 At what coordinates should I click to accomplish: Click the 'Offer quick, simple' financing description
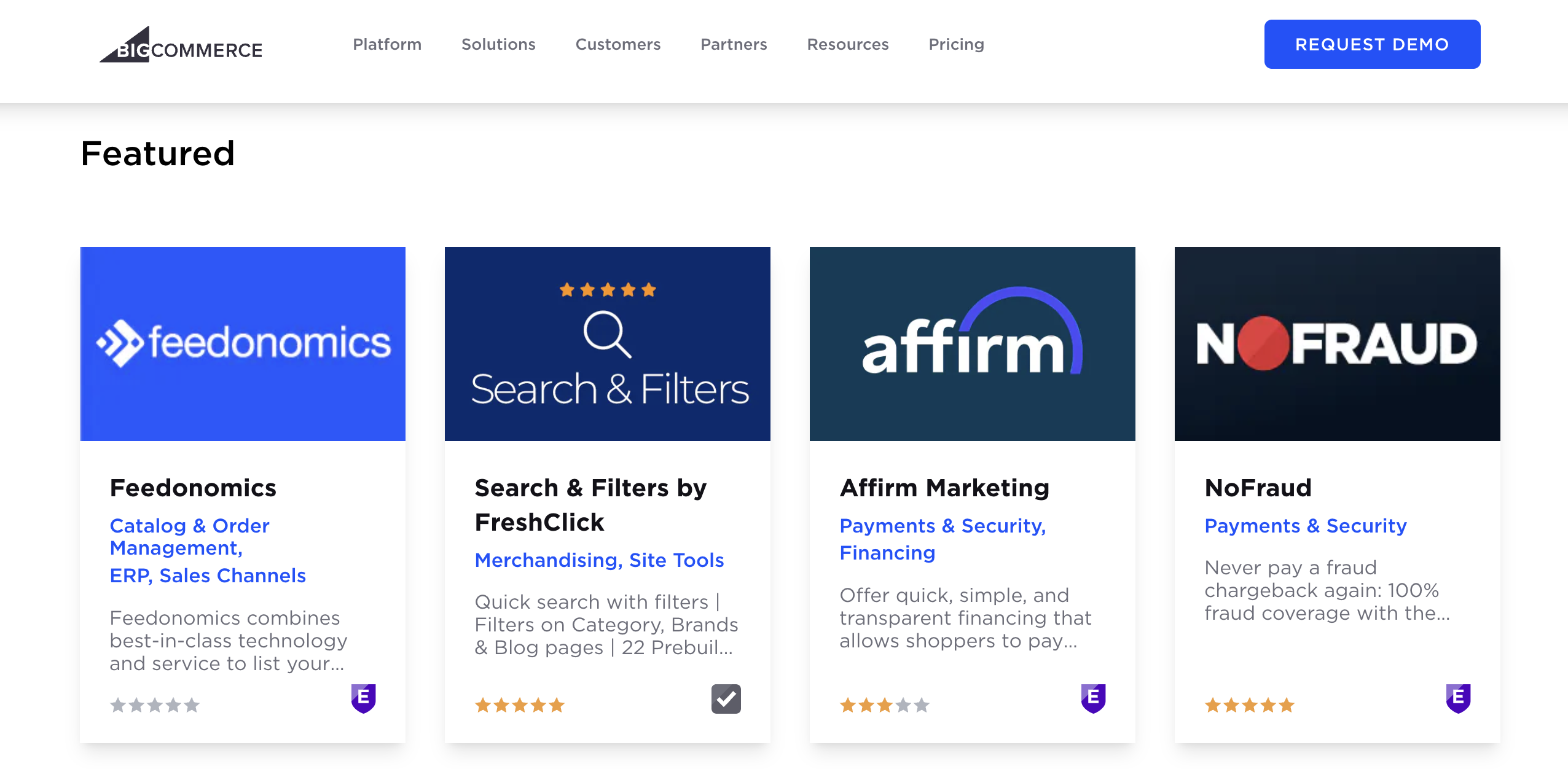tap(965, 618)
